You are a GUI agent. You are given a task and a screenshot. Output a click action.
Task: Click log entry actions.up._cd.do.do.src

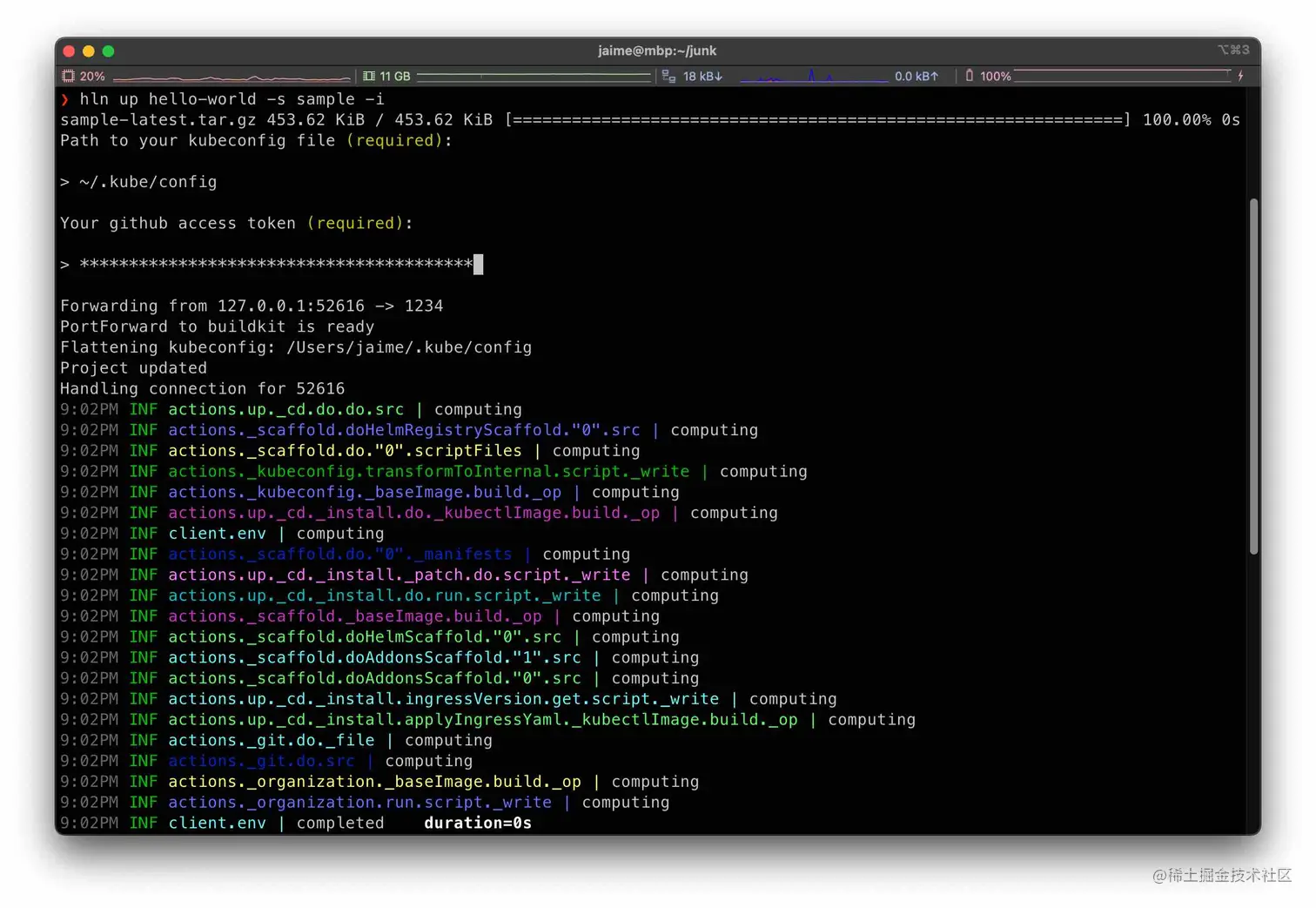[291, 409]
